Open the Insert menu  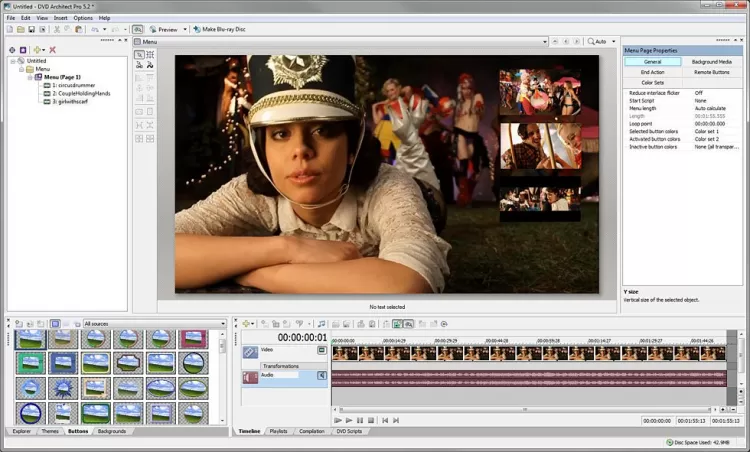tap(59, 18)
